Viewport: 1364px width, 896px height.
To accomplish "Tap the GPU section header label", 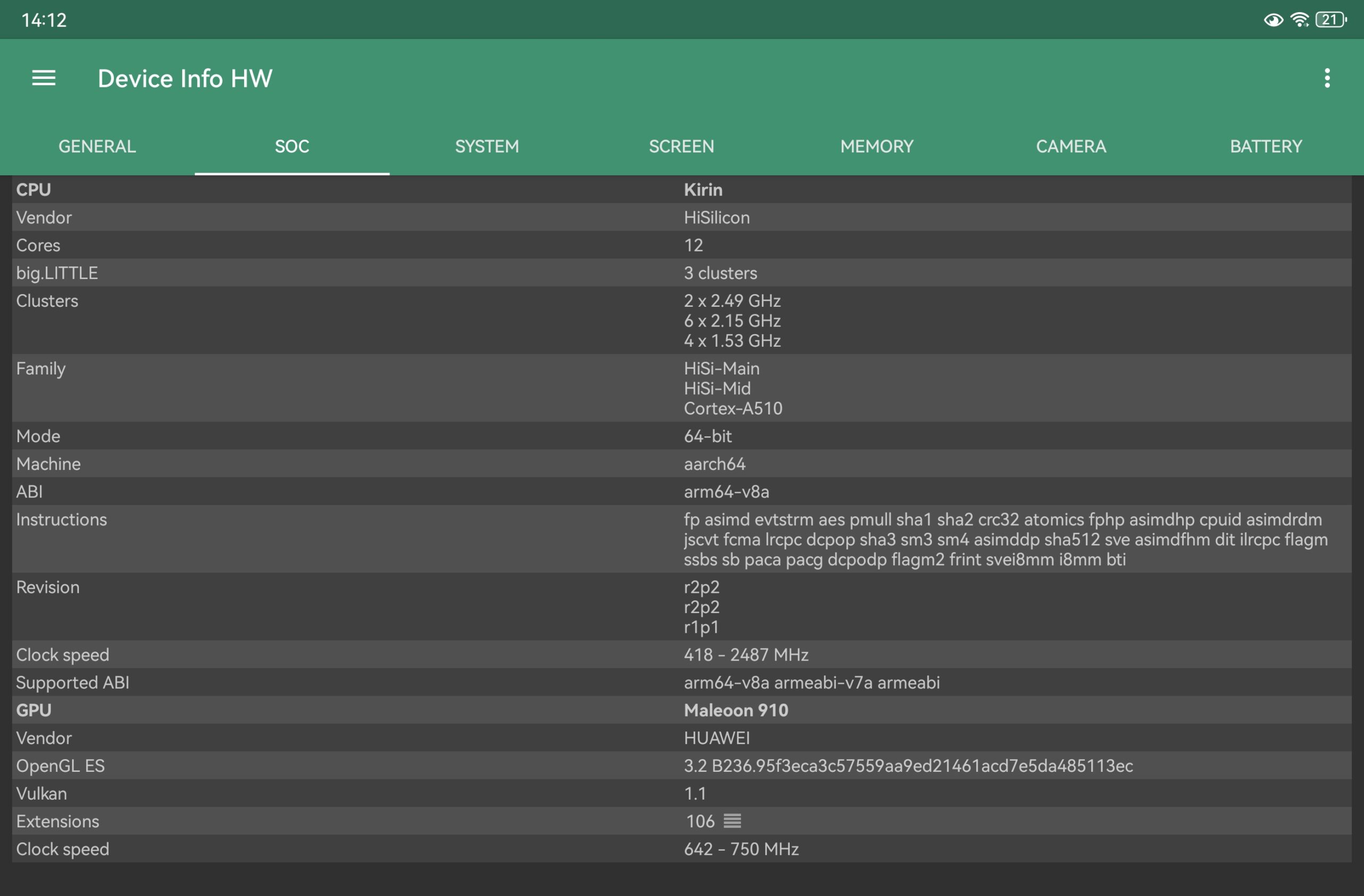I will point(34,711).
